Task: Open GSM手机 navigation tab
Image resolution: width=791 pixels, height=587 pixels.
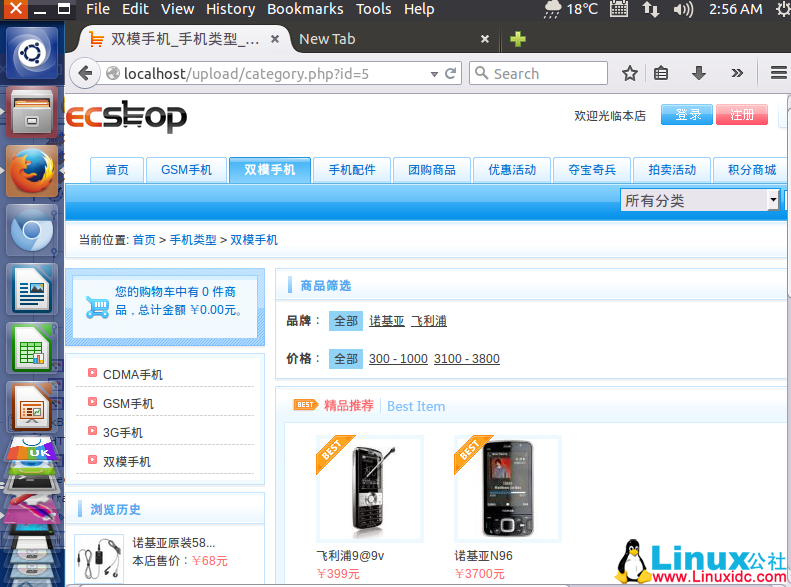Action: 186,170
